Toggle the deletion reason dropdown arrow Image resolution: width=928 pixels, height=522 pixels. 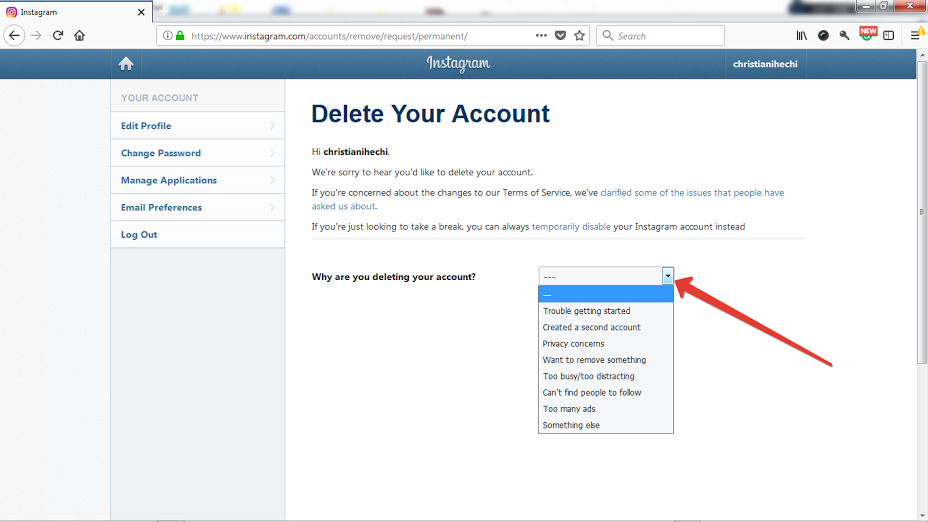(668, 276)
